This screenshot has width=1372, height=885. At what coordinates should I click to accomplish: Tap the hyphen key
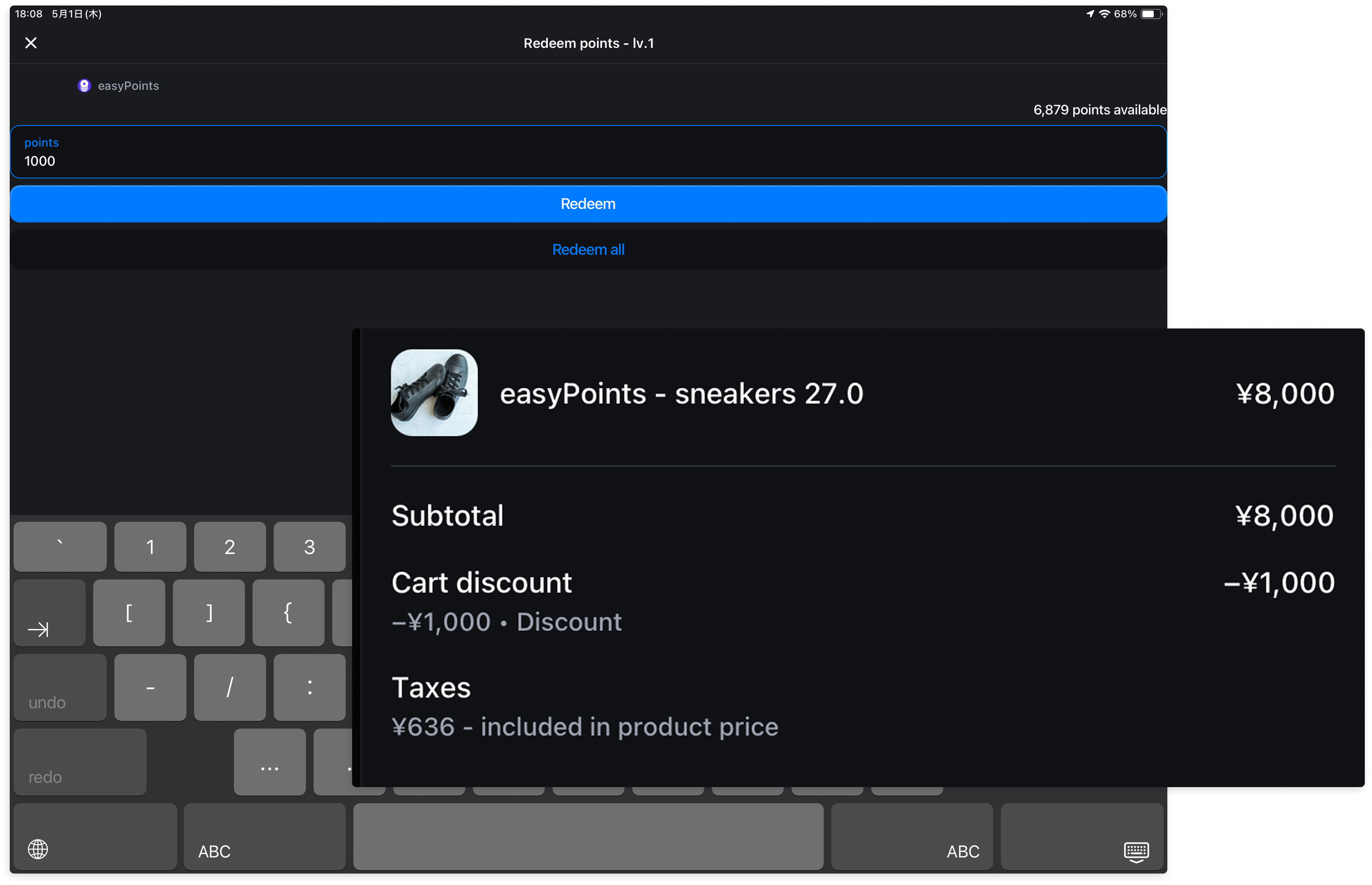150,687
